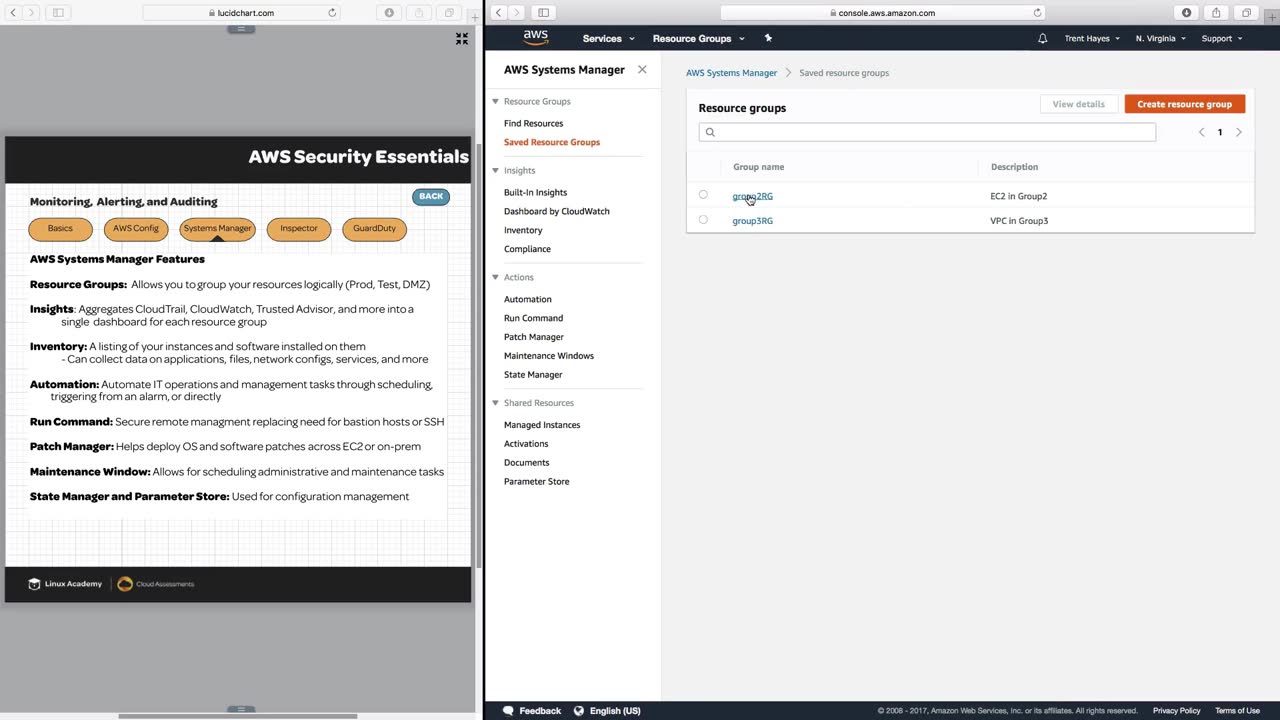Show tab overview in the AWS console window

[1246, 13]
